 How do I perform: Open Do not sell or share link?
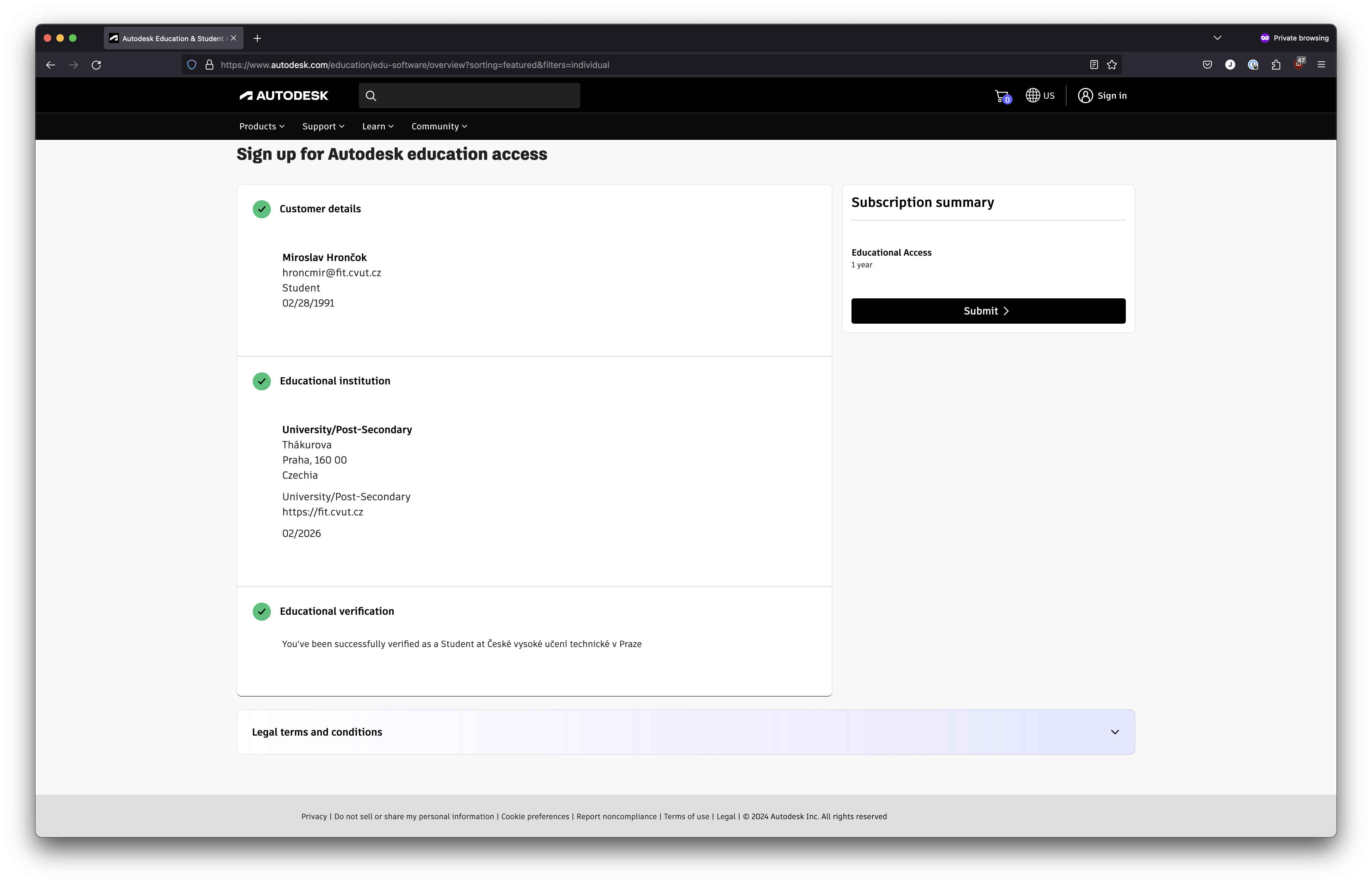[414, 817]
